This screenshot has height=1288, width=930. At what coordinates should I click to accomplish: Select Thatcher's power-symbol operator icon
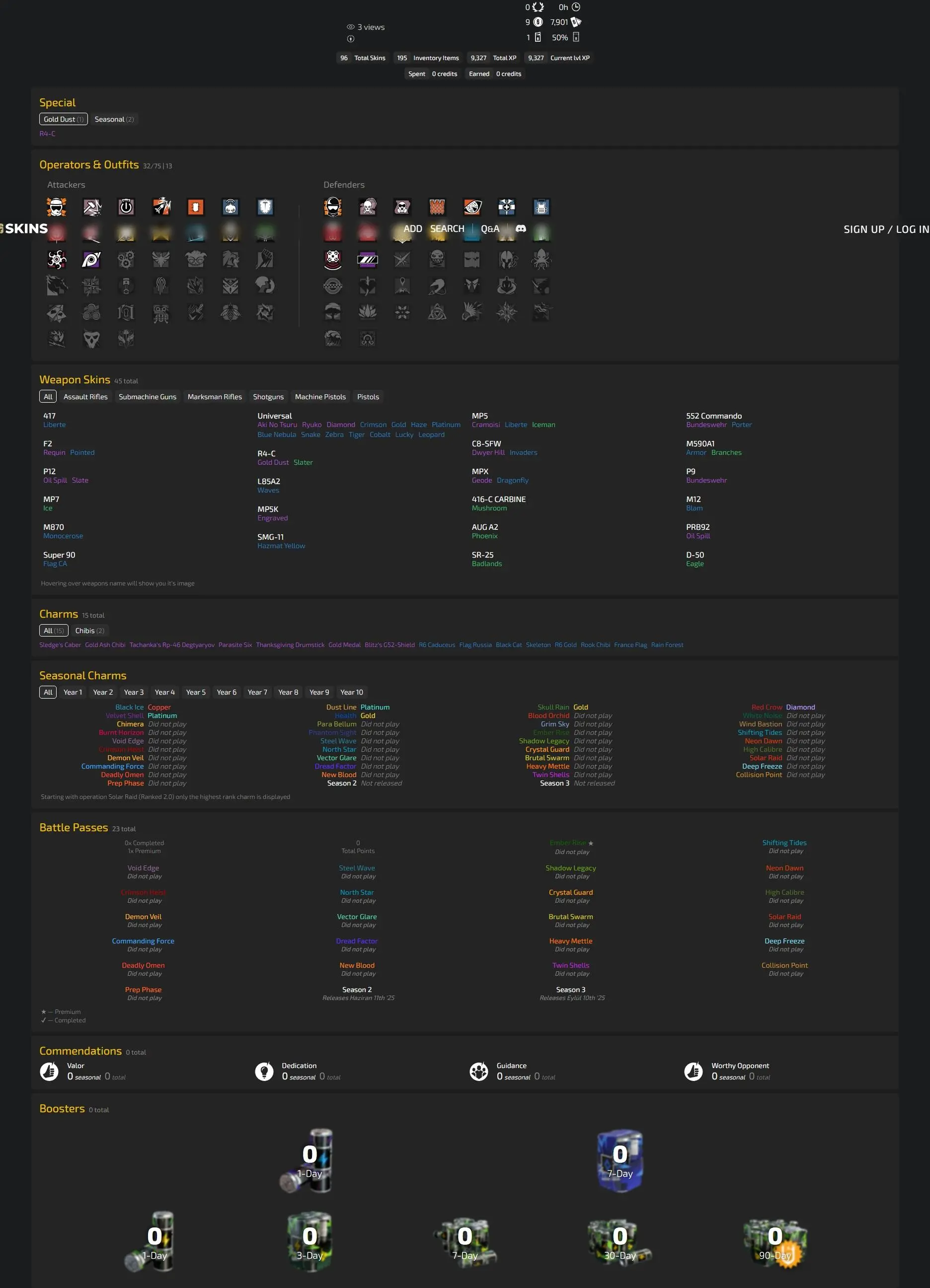tap(126, 207)
